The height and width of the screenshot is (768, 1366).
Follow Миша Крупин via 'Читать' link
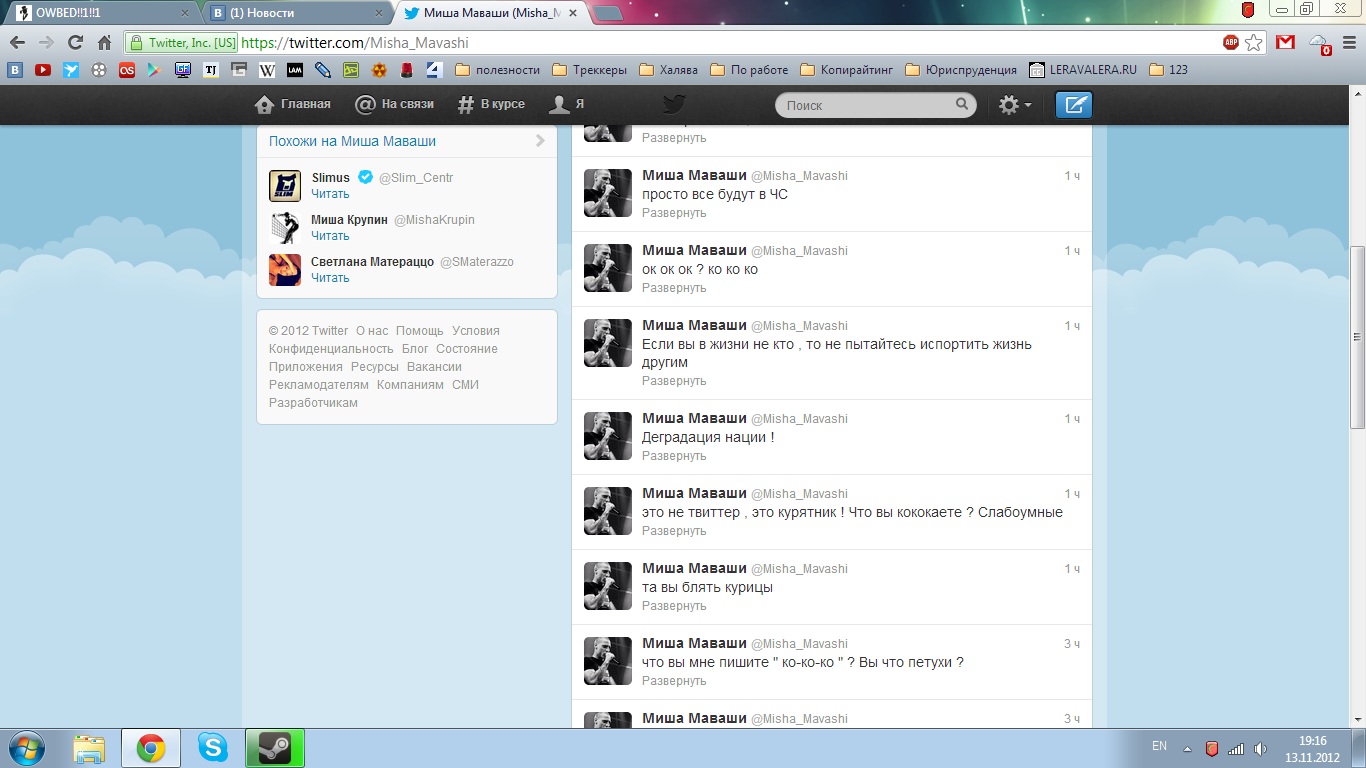click(x=330, y=236)
